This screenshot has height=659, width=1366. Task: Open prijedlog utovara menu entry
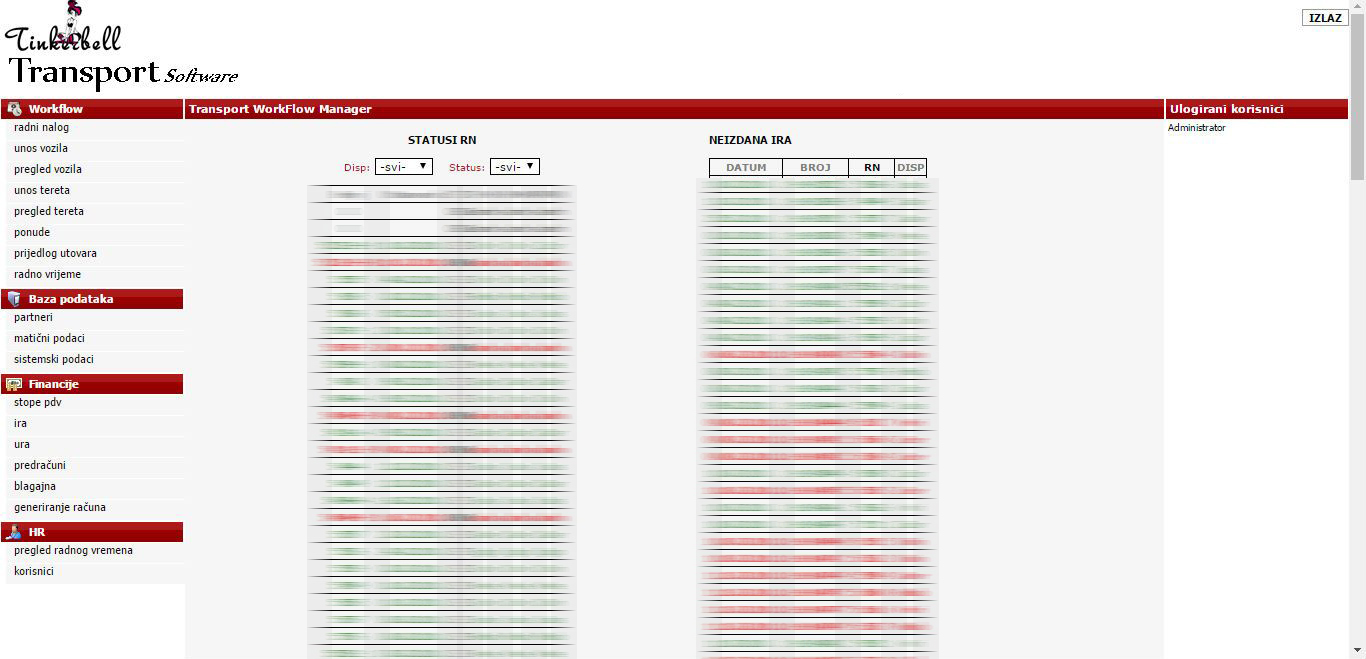(x=55, y=254)
